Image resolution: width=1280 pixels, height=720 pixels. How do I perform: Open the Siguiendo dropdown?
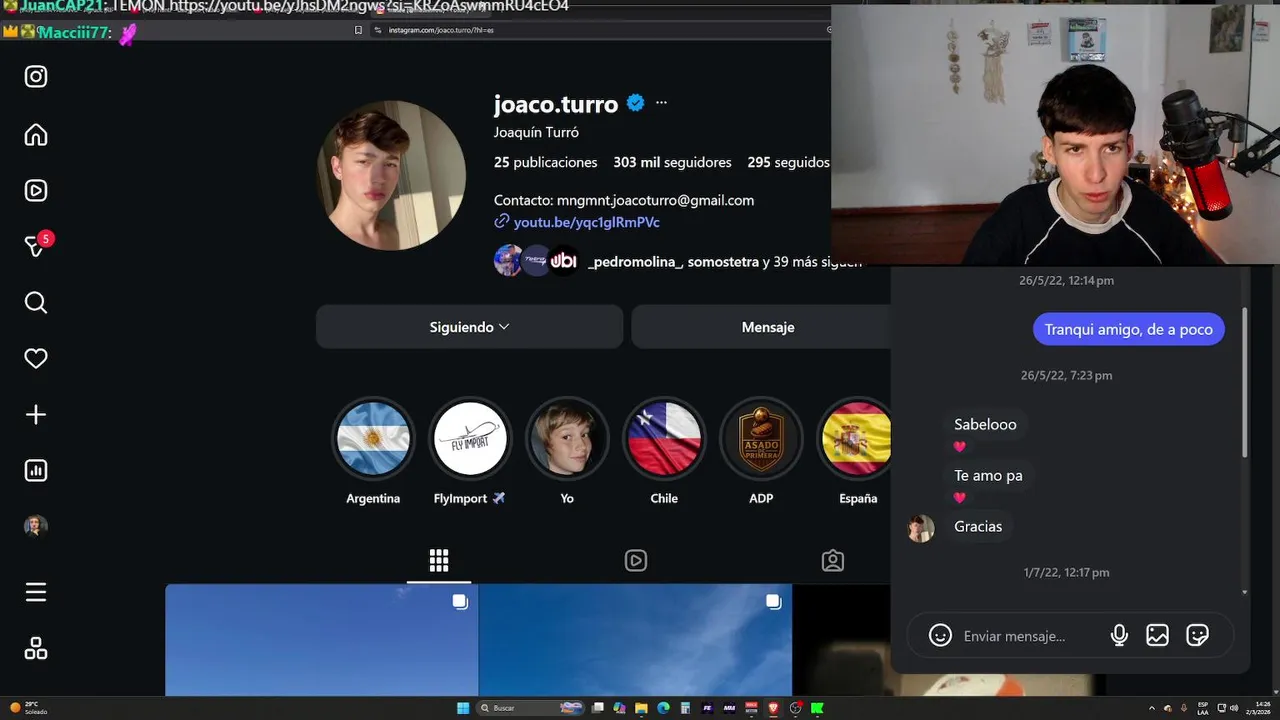[469, 327]
